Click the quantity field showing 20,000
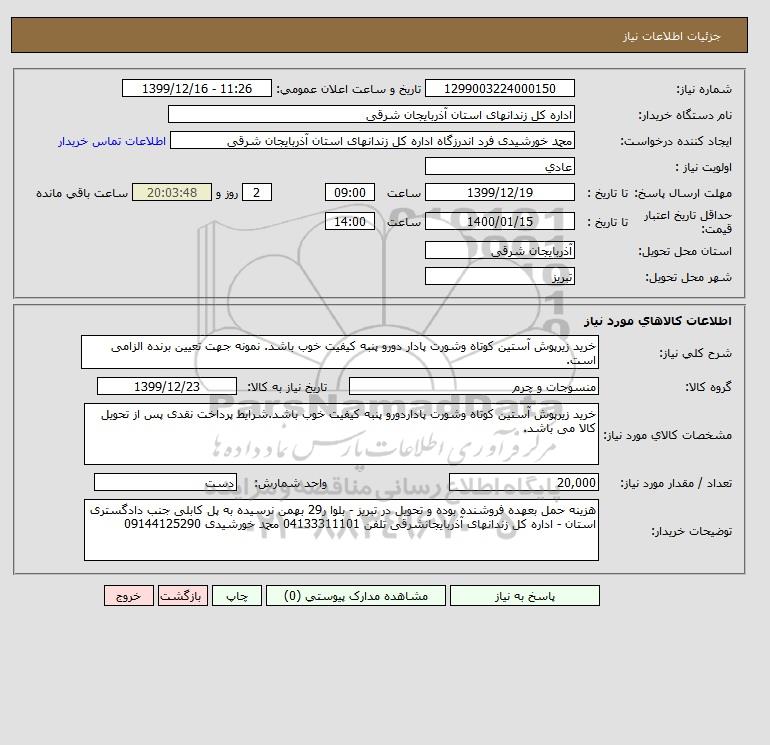This screenshot has height=745, width=770. point(523,482)
